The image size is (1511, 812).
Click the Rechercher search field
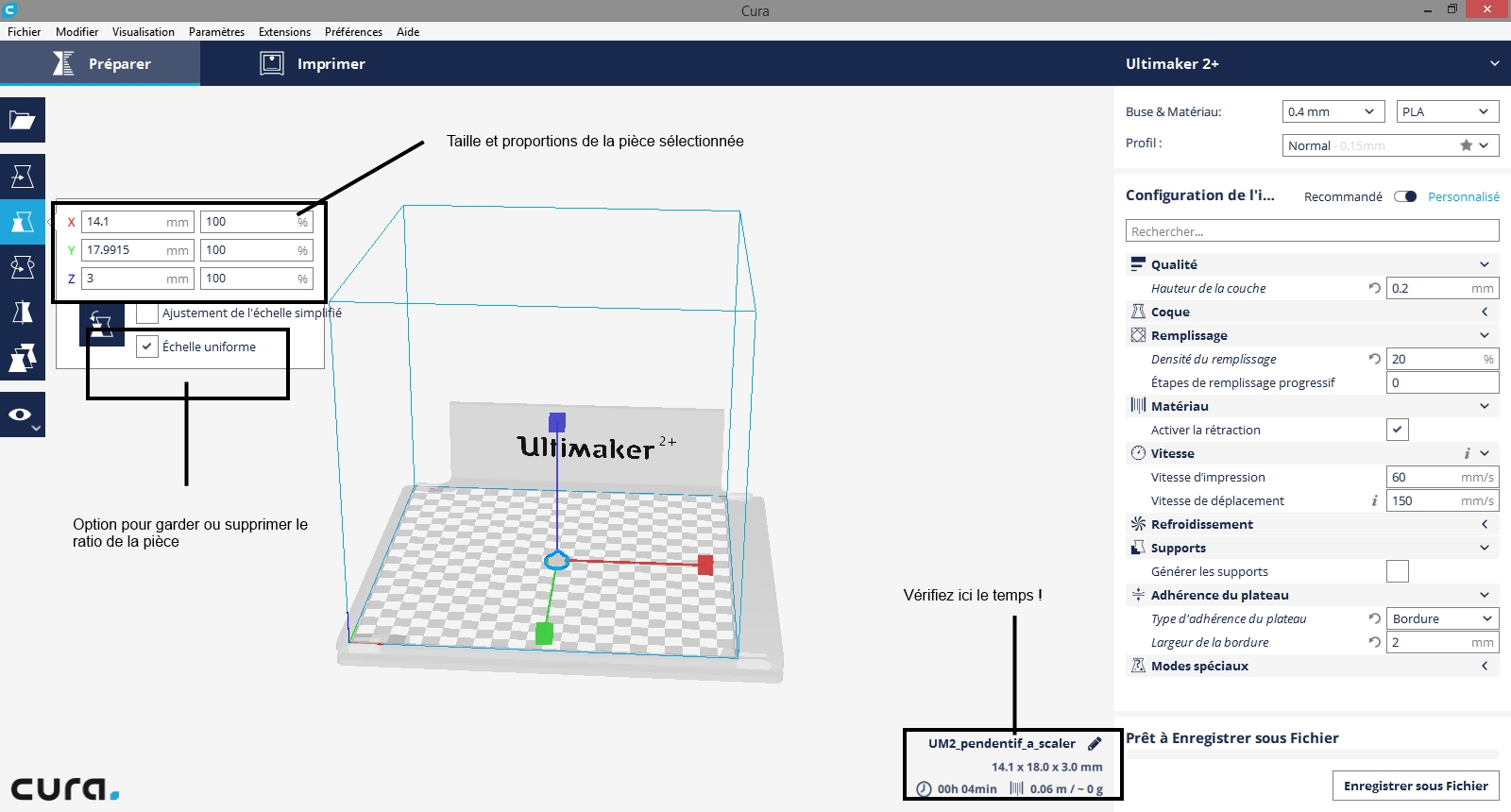(1312, 231)
